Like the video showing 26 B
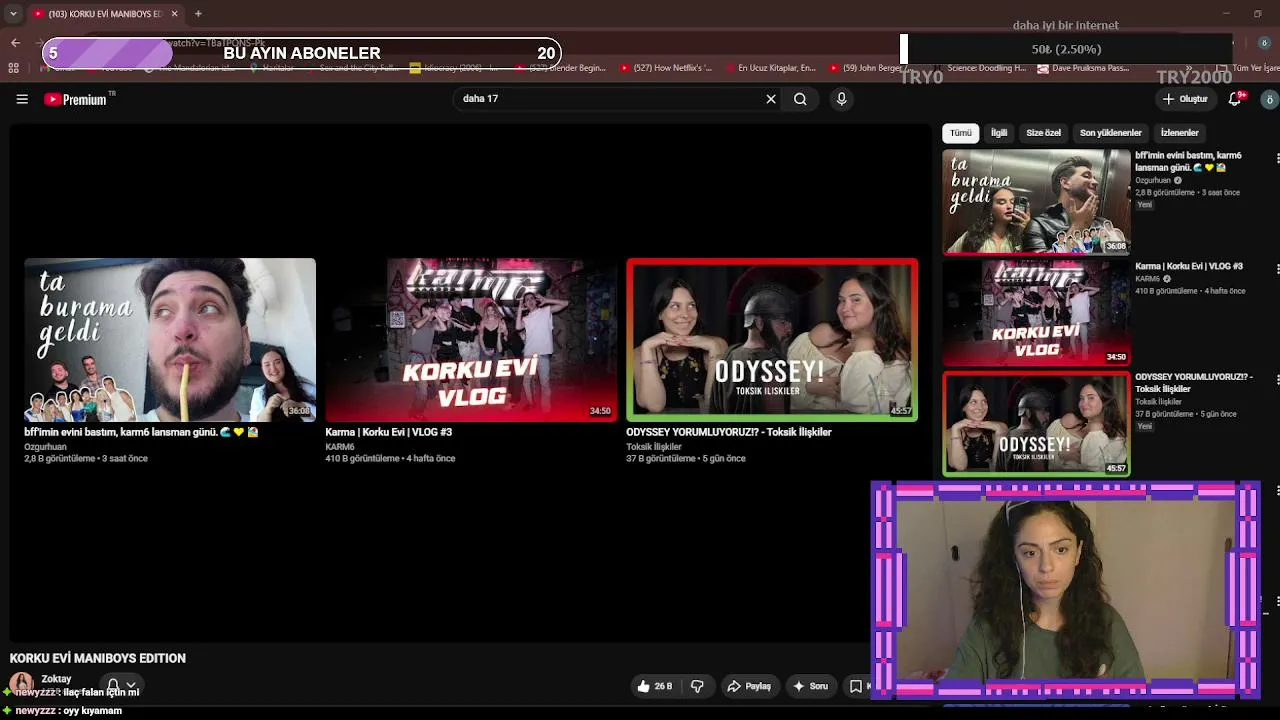1280x720 pixels. point(655,686)
